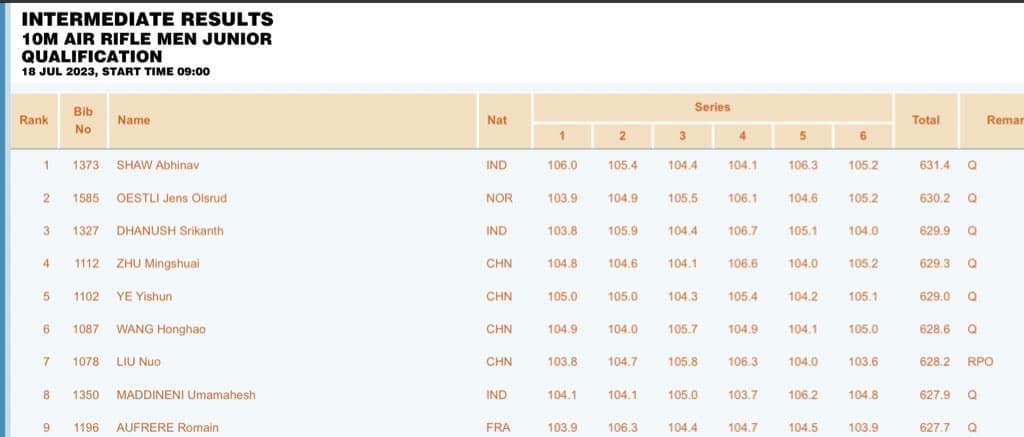Screen dimensions: 1024x437
Task: Click the Q remark for SHAW Abhinav
Action: [x=972, y=165]
